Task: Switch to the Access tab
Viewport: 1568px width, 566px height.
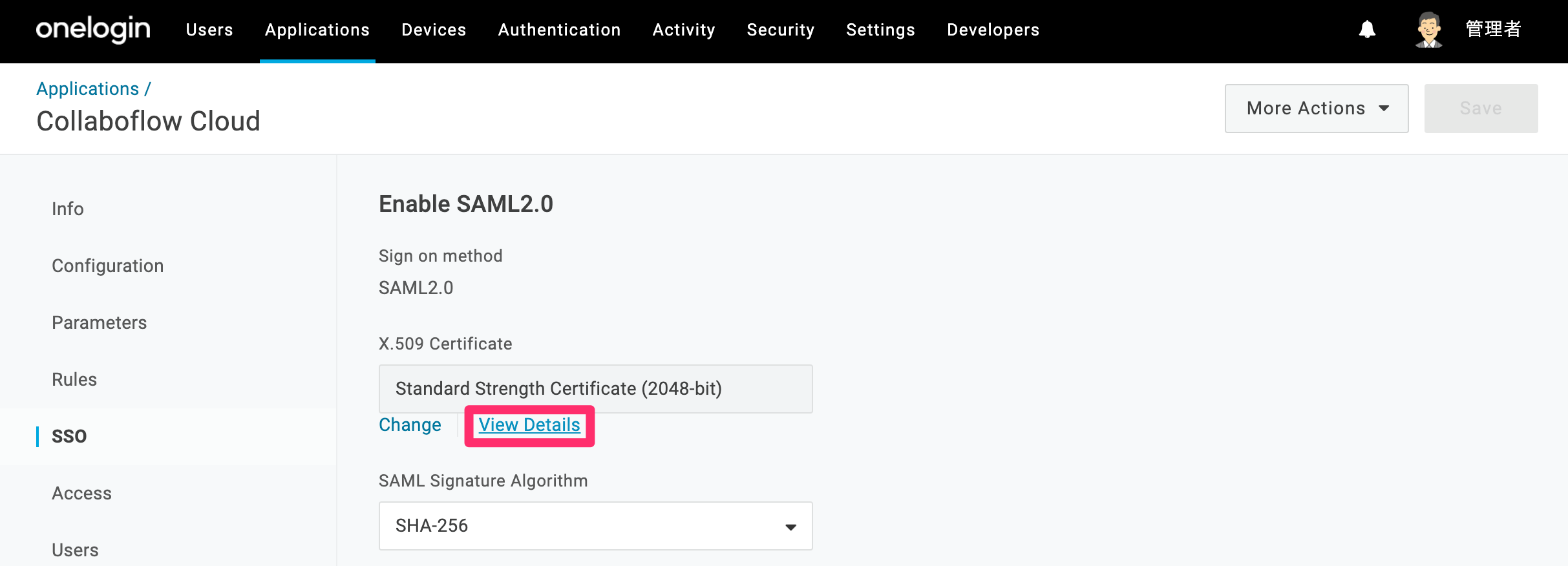Action: (82, 493)
